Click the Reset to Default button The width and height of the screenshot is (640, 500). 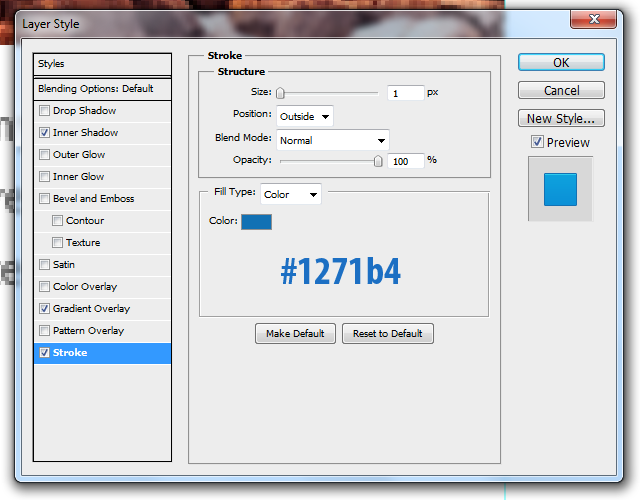[387, 333]
